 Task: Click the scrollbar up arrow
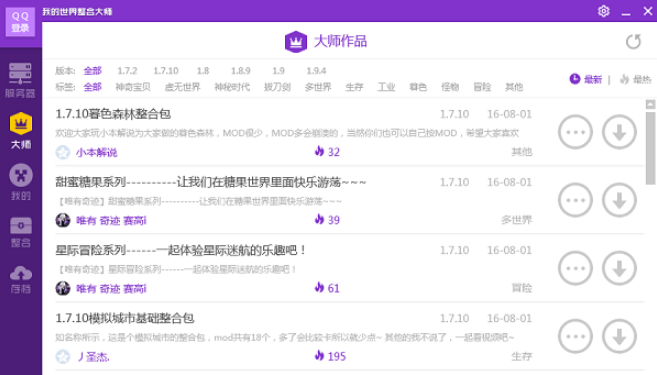point(650,104)
